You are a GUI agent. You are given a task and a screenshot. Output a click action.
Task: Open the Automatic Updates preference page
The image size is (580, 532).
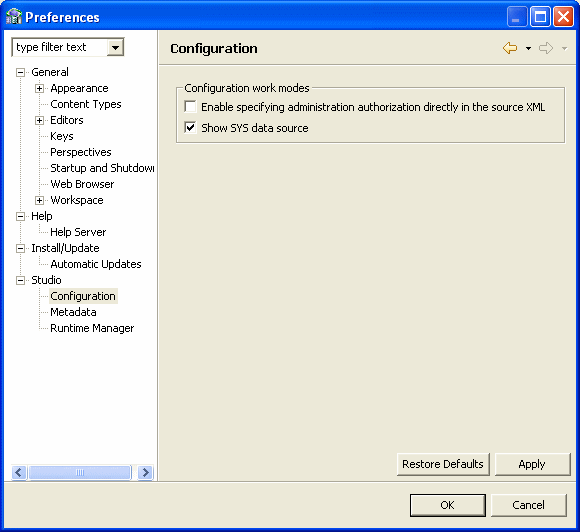click(96, 264)
